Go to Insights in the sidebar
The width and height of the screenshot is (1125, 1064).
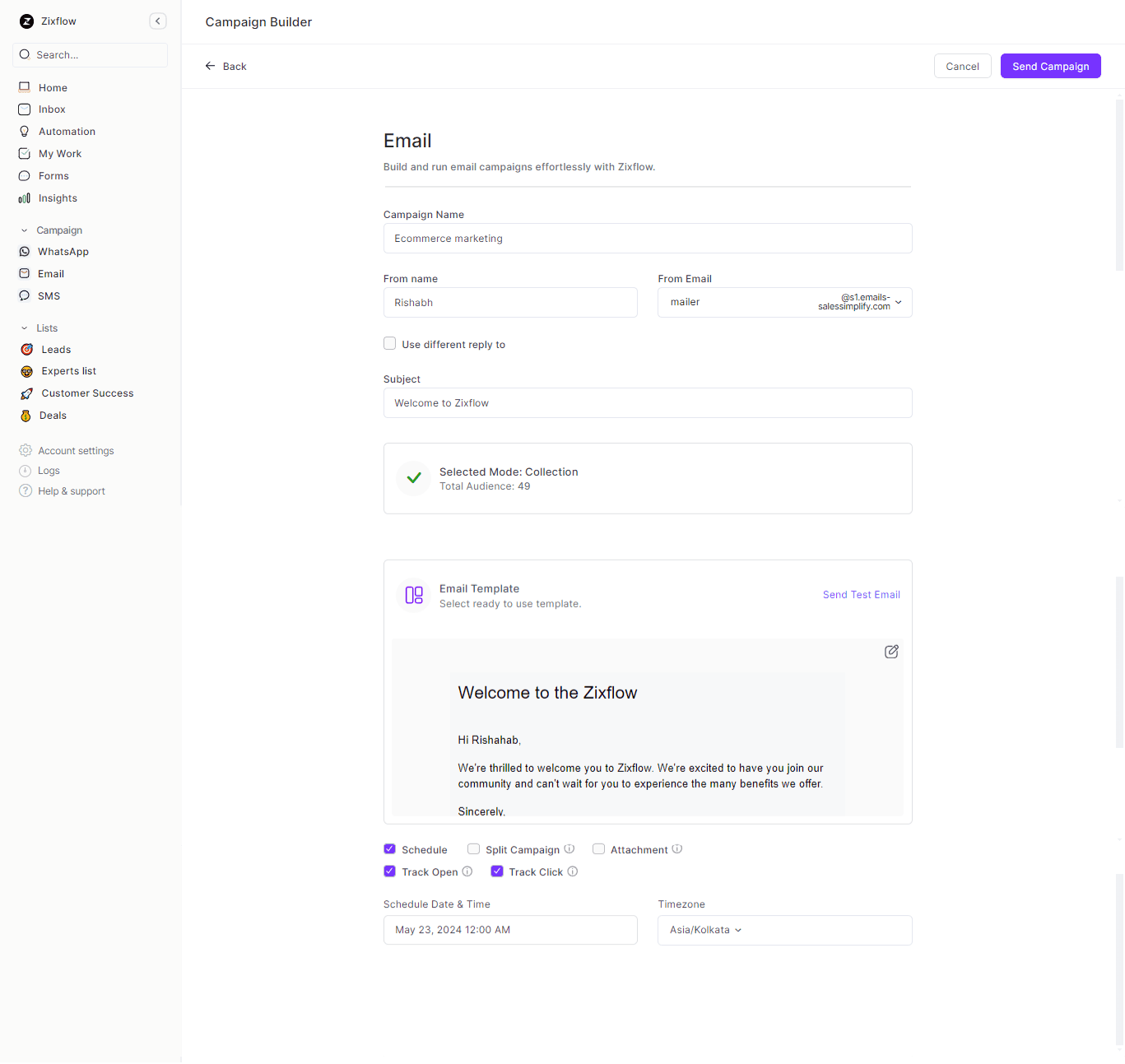coord(58,198)
